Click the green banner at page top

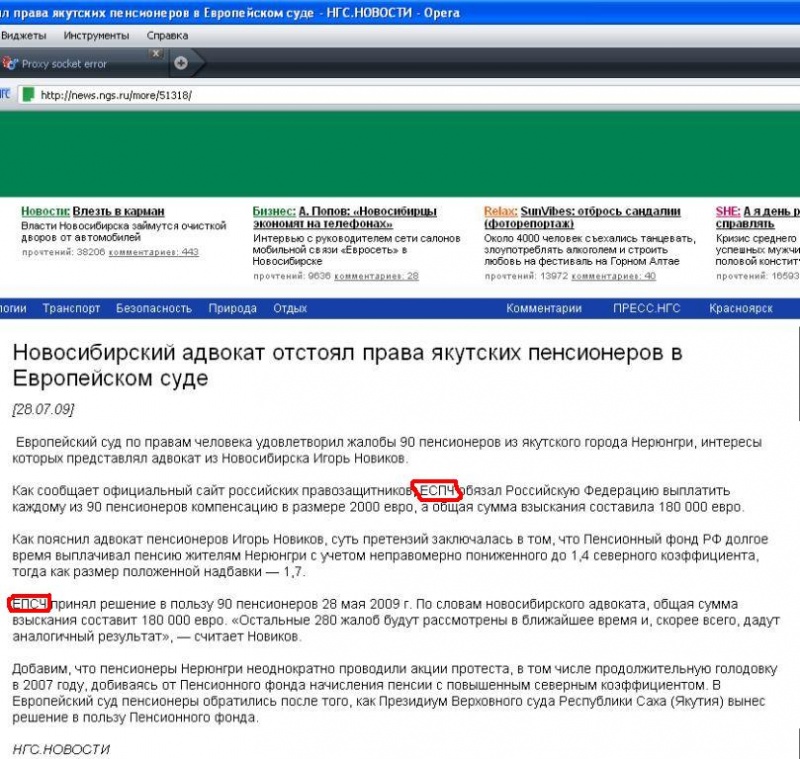(400, 154)
